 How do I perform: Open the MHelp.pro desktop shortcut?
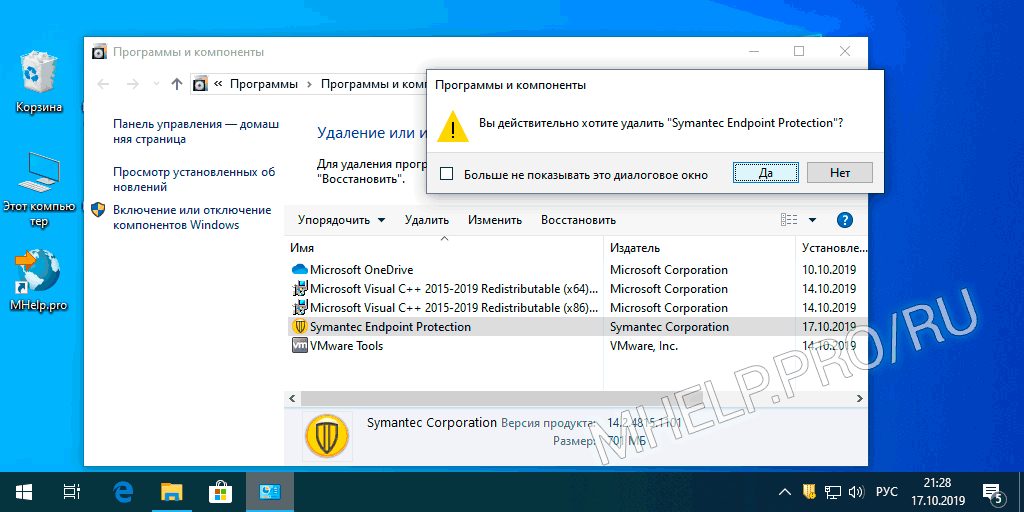(39, 280)
